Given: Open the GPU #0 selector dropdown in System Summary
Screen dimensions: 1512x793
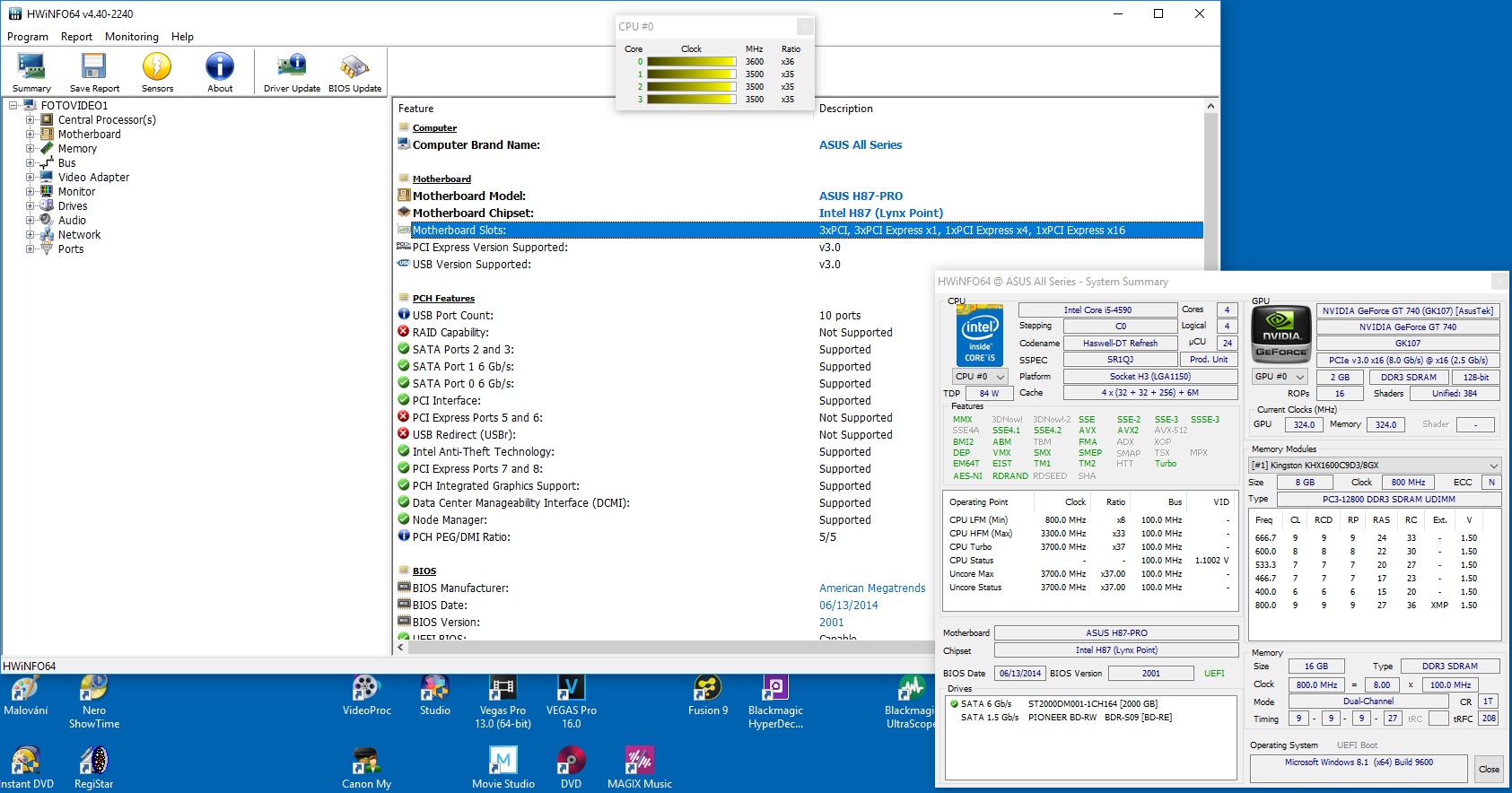Looking at the screenshot, I should tap(1280, 377).
